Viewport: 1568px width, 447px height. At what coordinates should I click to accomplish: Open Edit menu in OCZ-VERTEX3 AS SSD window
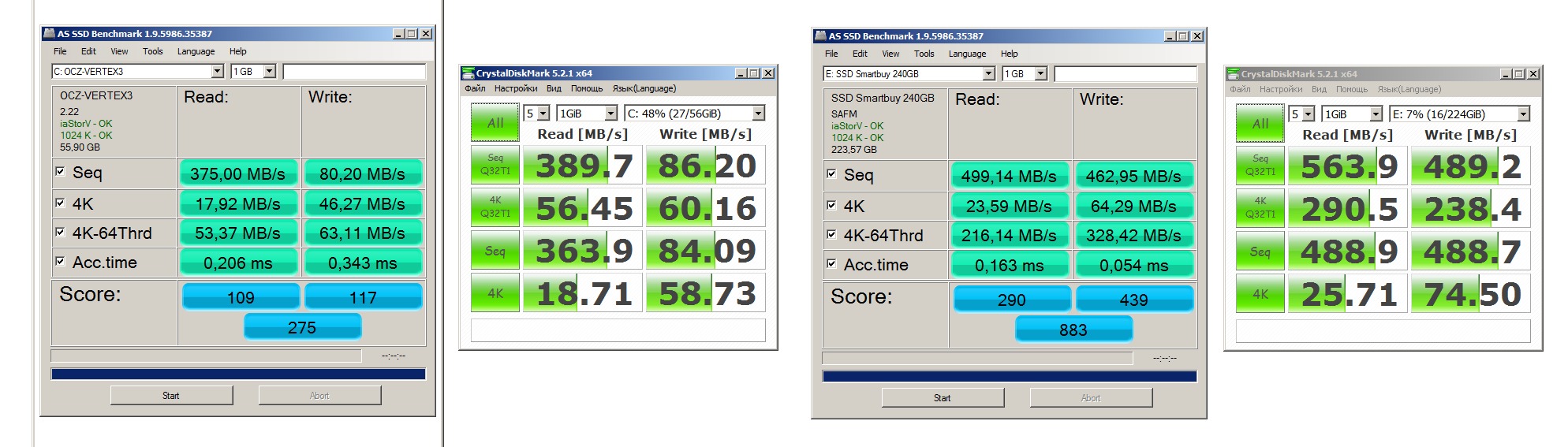(x=88, y=51)
